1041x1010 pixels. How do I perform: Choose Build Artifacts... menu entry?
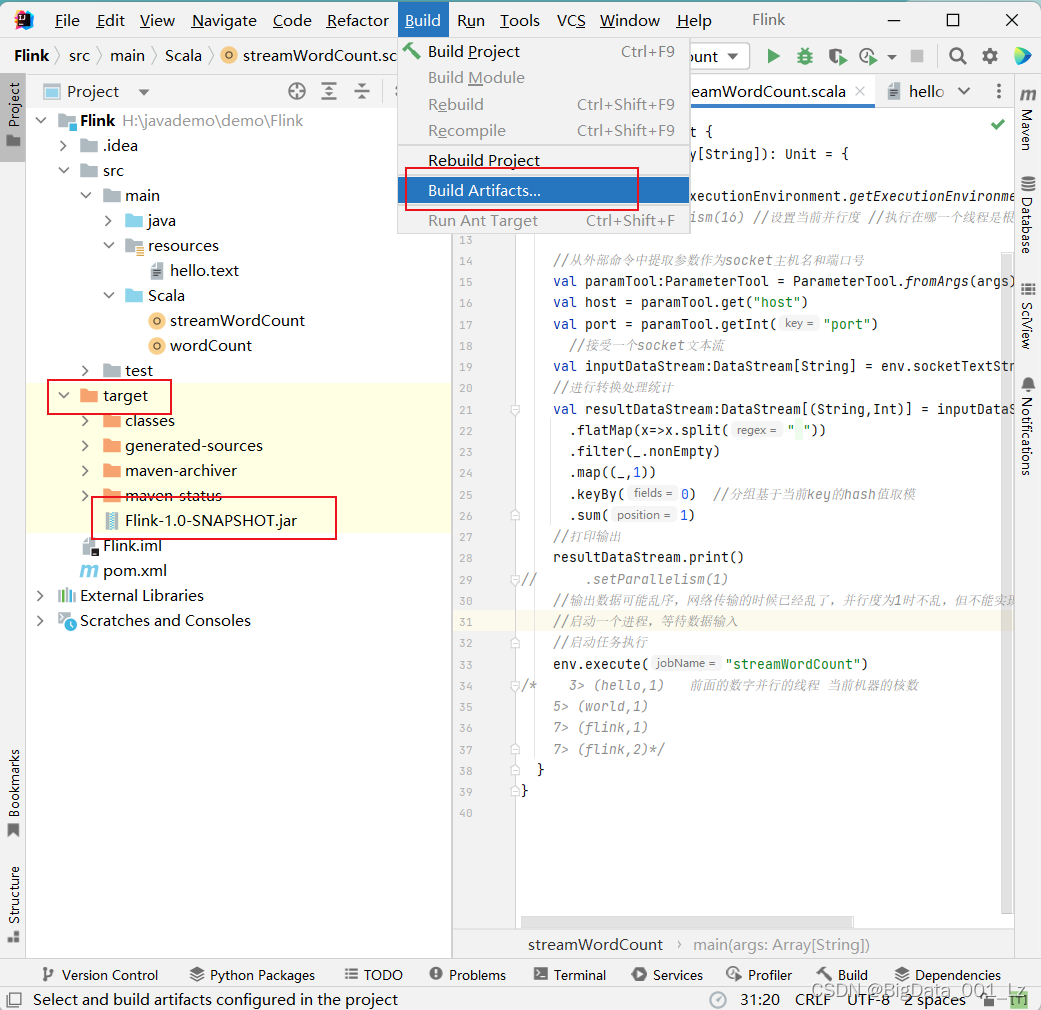[x=543, y=191]
